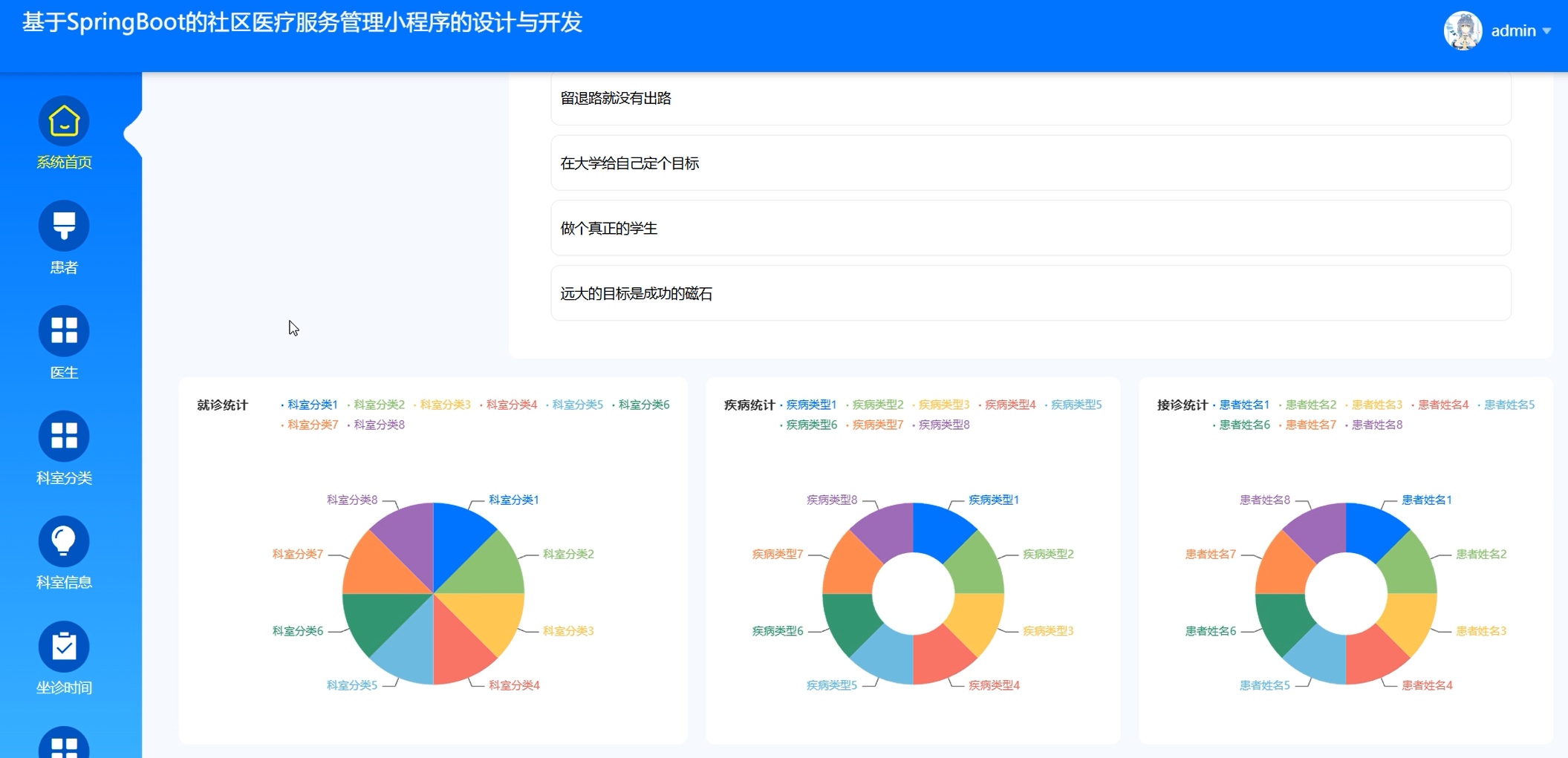Toggle legend item 科室分类3

coord(442,405)
